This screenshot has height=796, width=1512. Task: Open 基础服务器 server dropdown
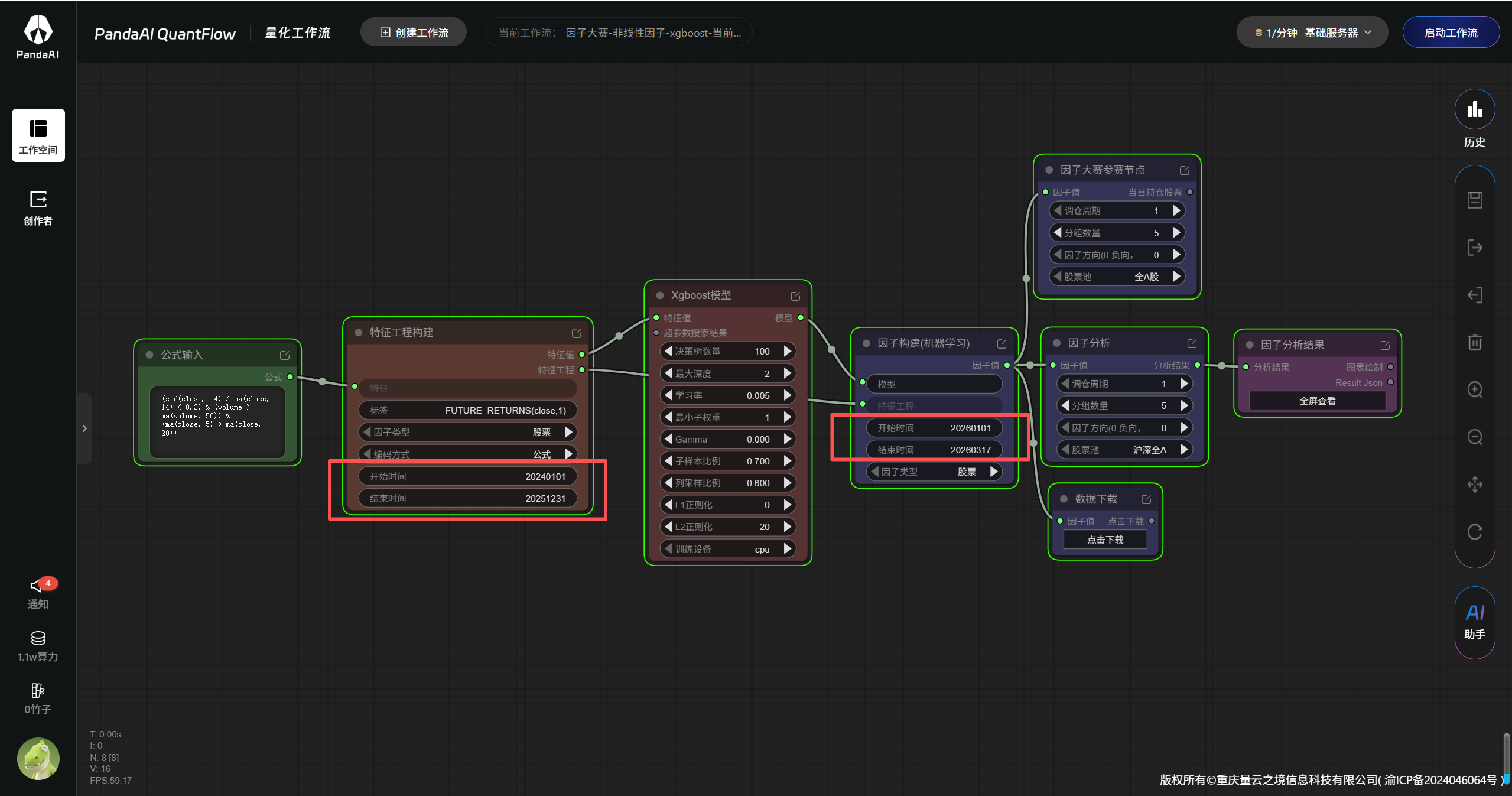pyautogui.click(x=1312, y=33)
